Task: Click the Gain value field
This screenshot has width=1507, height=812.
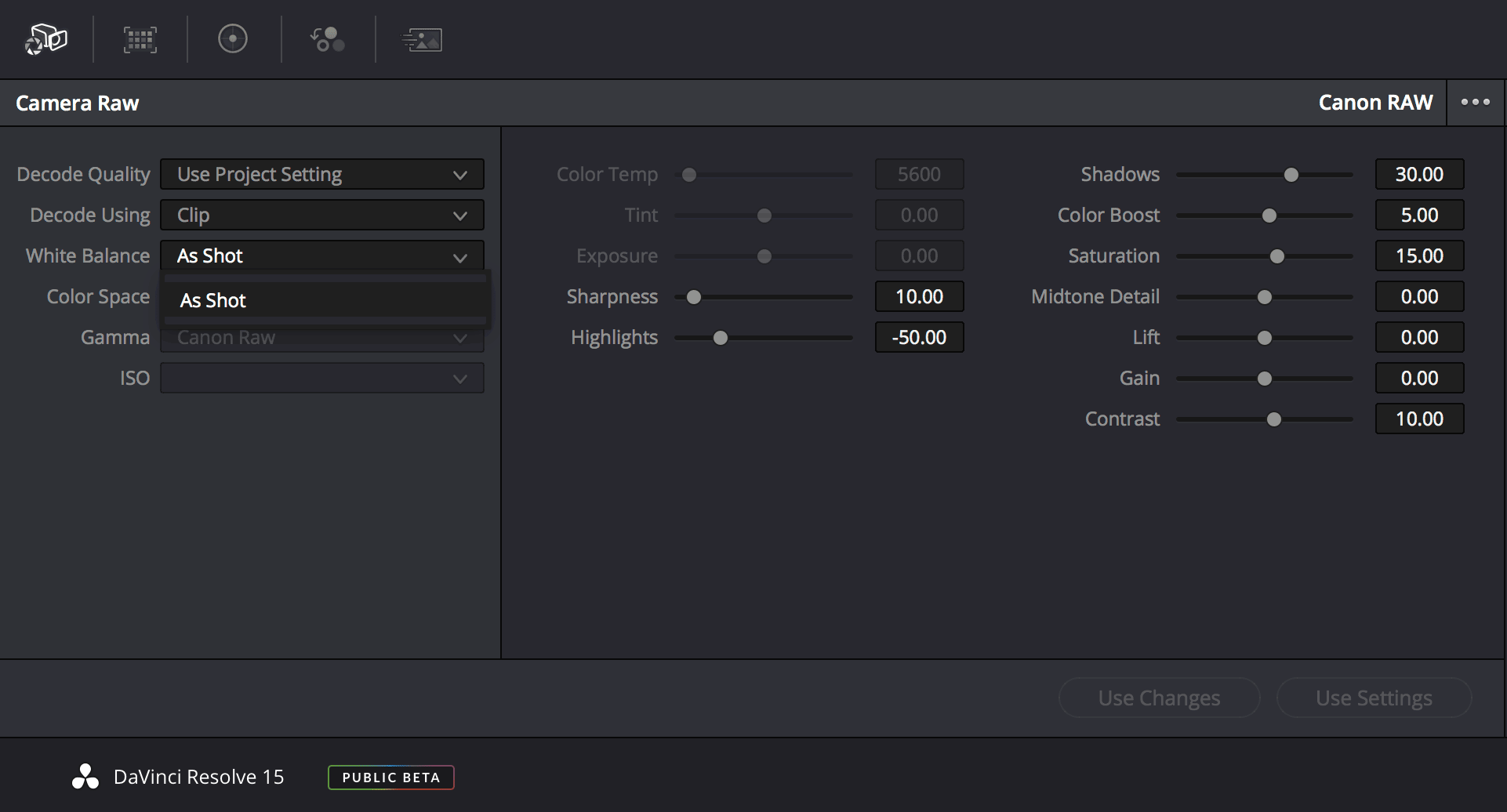Action: [1420, 378]
